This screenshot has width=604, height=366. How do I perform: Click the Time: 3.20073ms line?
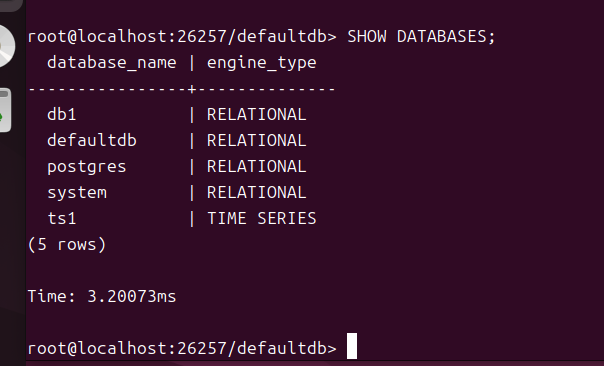102,296
